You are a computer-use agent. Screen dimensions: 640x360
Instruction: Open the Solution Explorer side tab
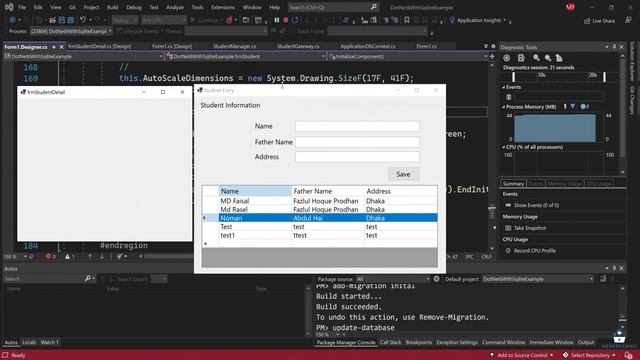point(633,61)
